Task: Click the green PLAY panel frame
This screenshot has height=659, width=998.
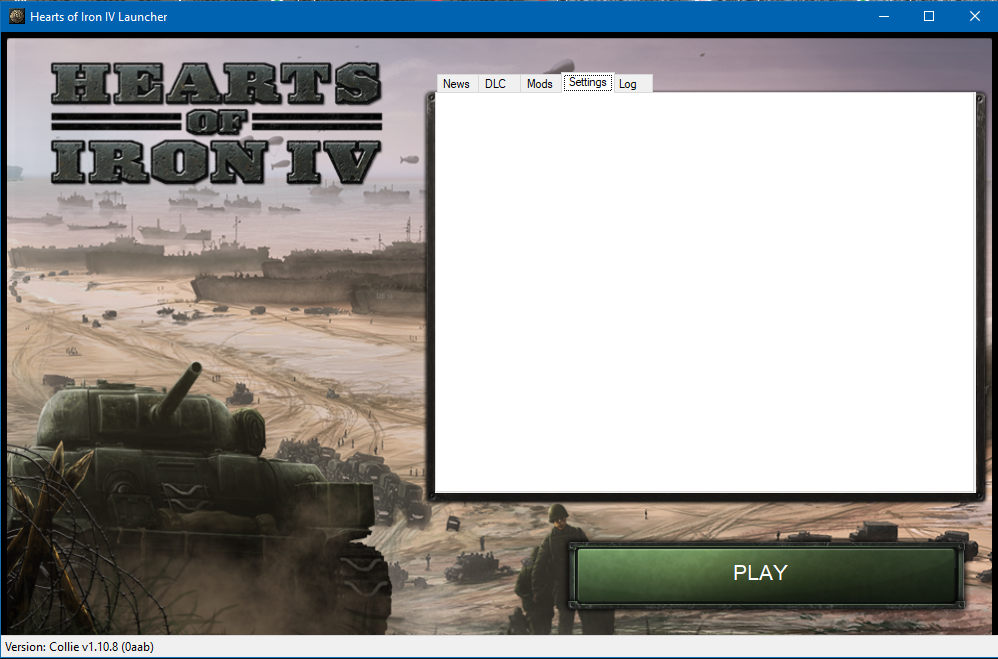Action: click(x=765, y=573)
